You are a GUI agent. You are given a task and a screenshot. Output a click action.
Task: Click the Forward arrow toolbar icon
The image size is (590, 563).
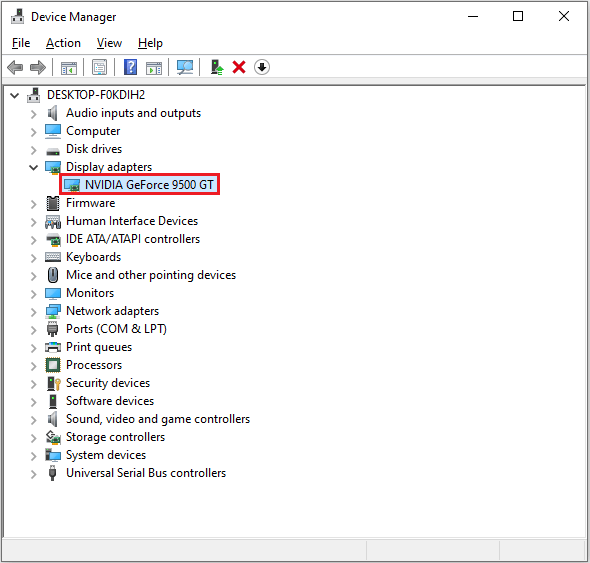38,68
